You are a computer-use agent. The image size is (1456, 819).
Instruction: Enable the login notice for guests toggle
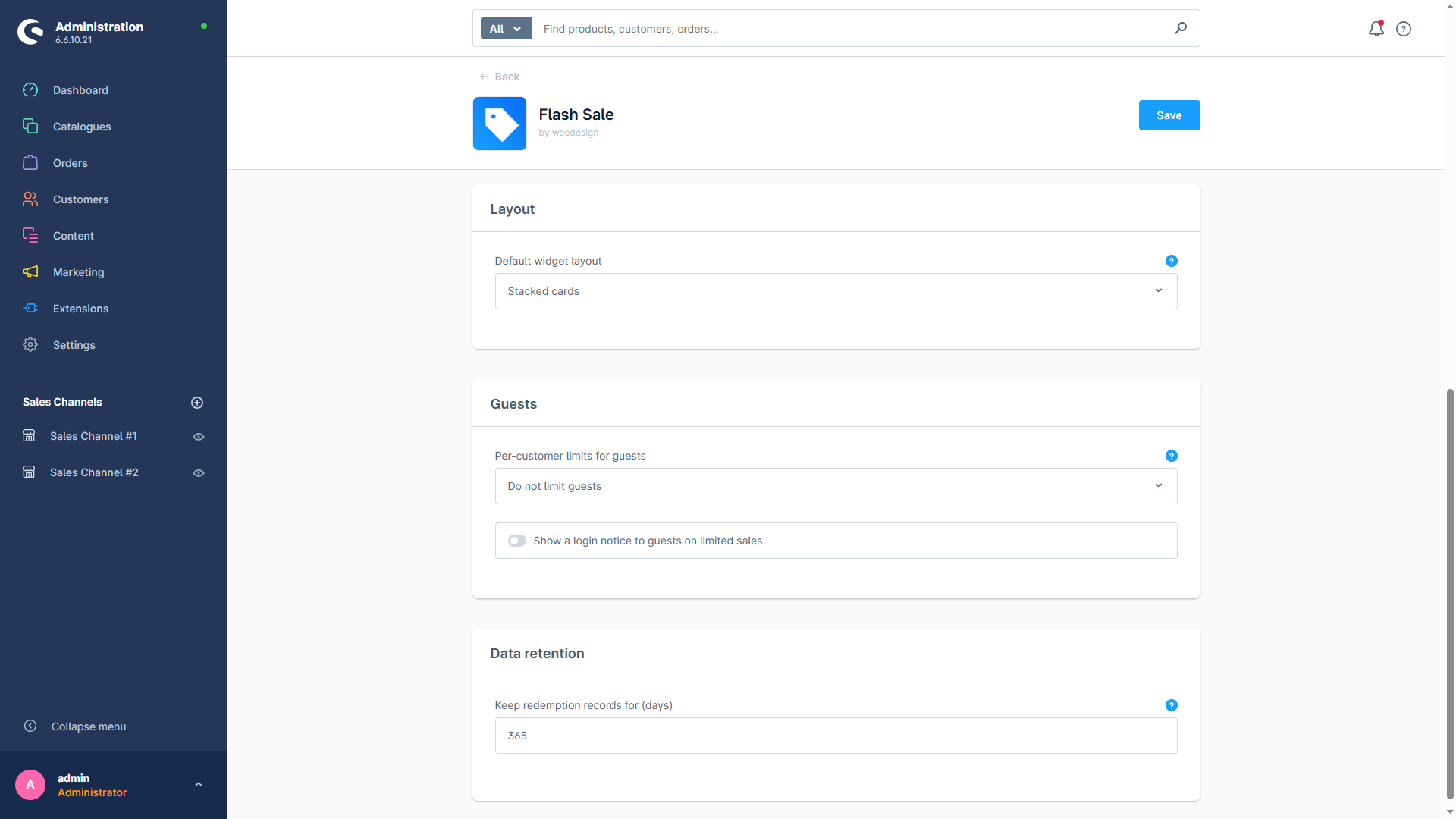click(517, 541)
